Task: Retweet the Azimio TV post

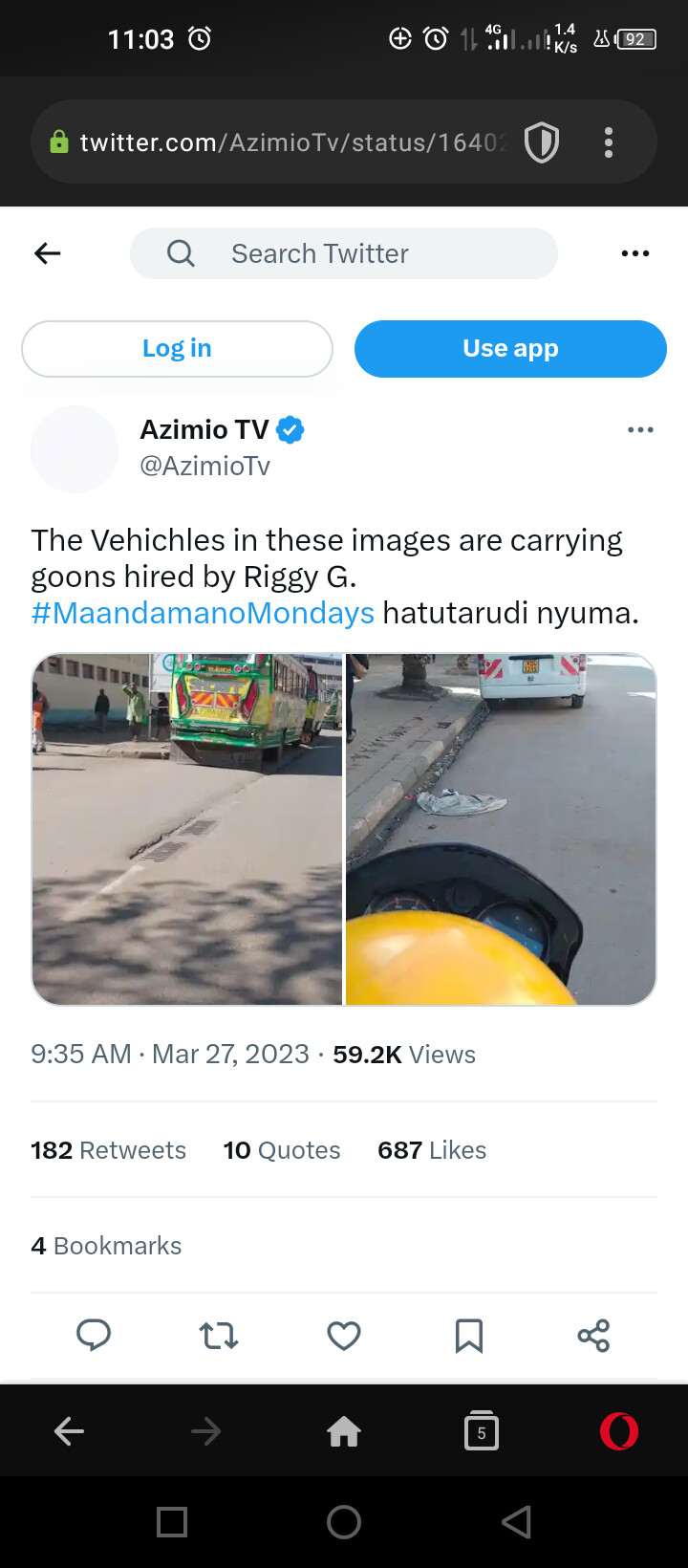Action: point(219,1335)
